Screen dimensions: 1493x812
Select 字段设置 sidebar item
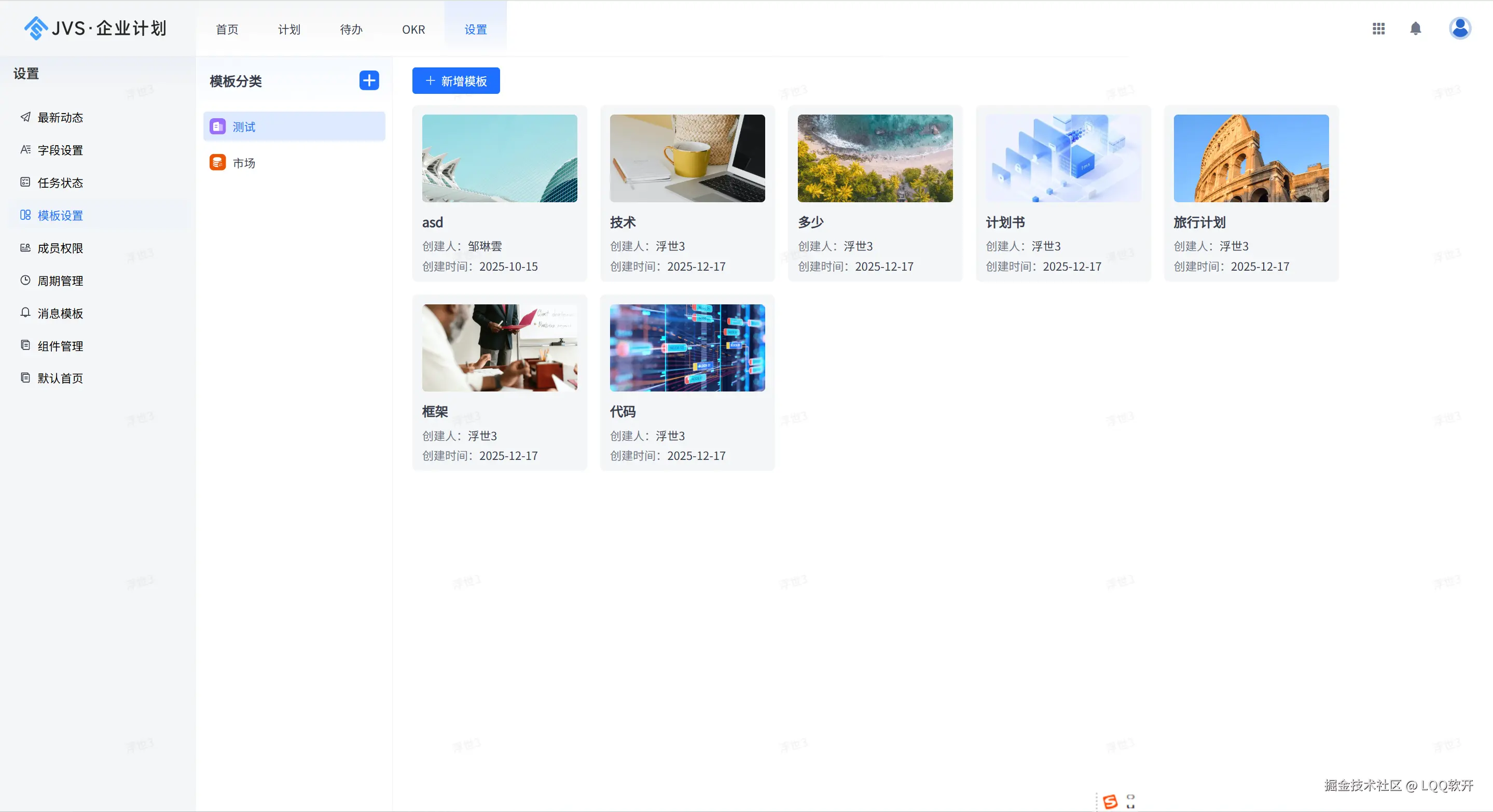click(61, 149)
